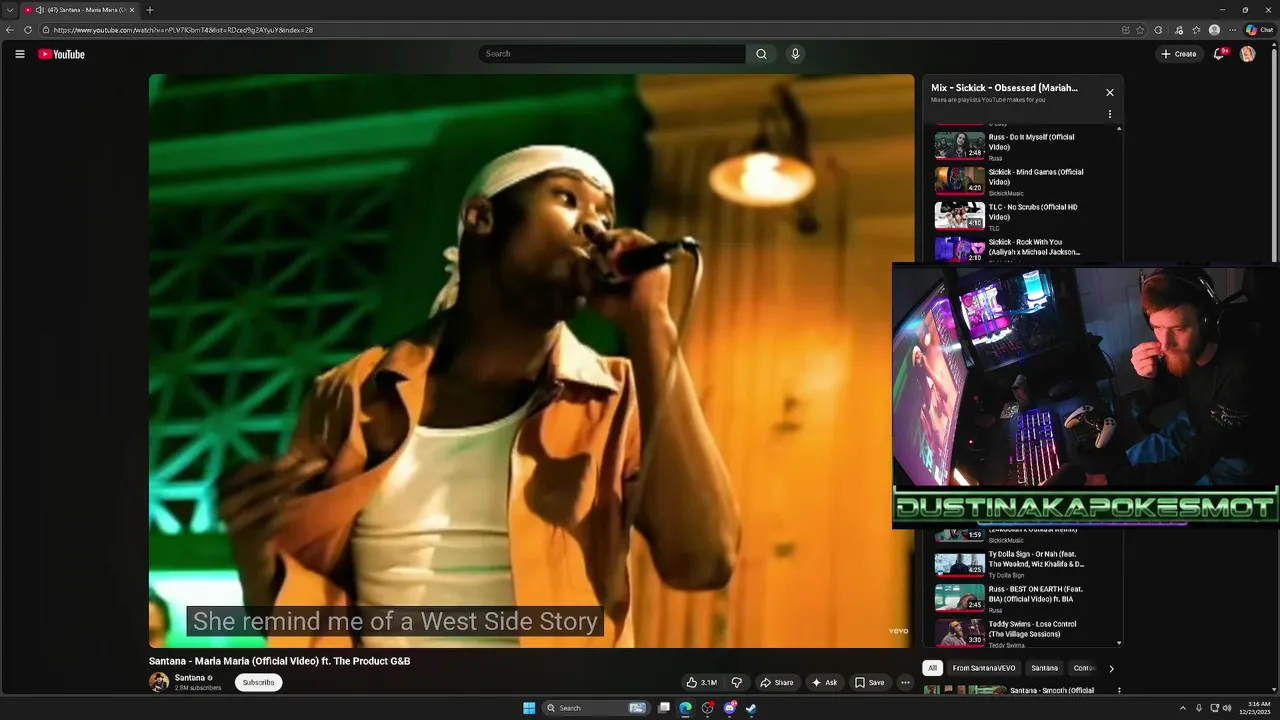Click inside the YouTube search box
This screenshot has width=1280, height=720.
pyautogui.click(x=612, y=54)
